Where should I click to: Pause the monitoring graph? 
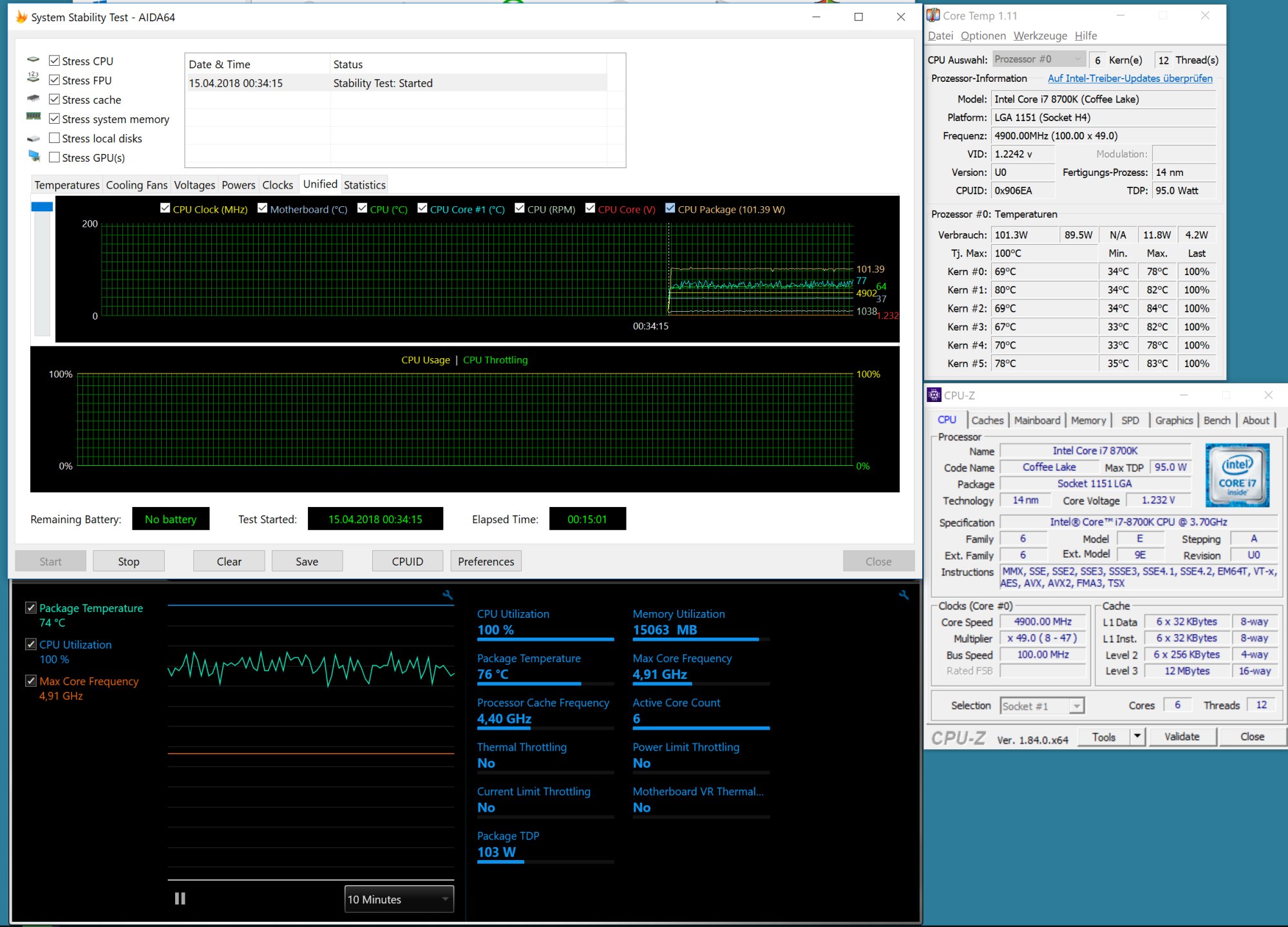[180, 899]
